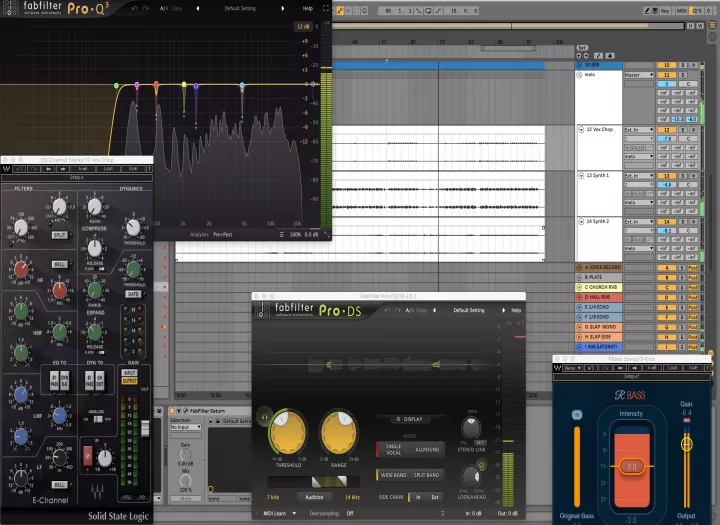Solo the A VOICE RECORD return track

(x=682, y=268)
